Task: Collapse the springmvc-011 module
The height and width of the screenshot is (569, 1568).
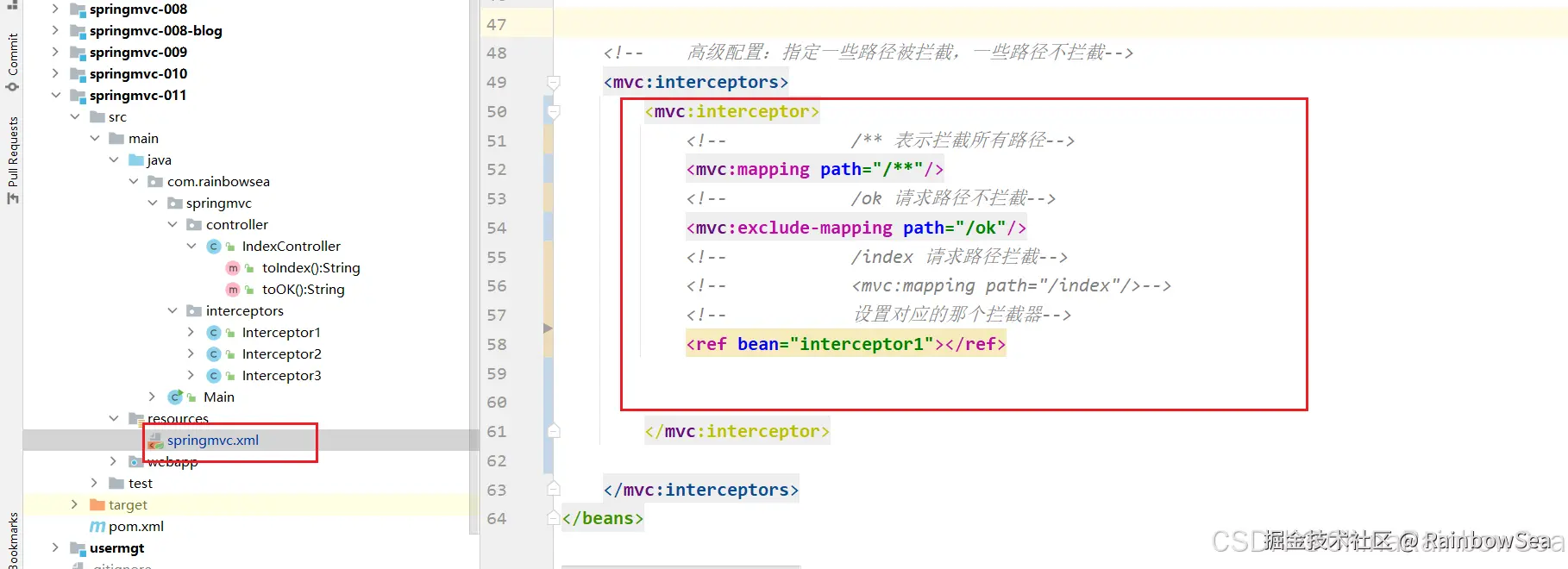Action: point(55,96)
